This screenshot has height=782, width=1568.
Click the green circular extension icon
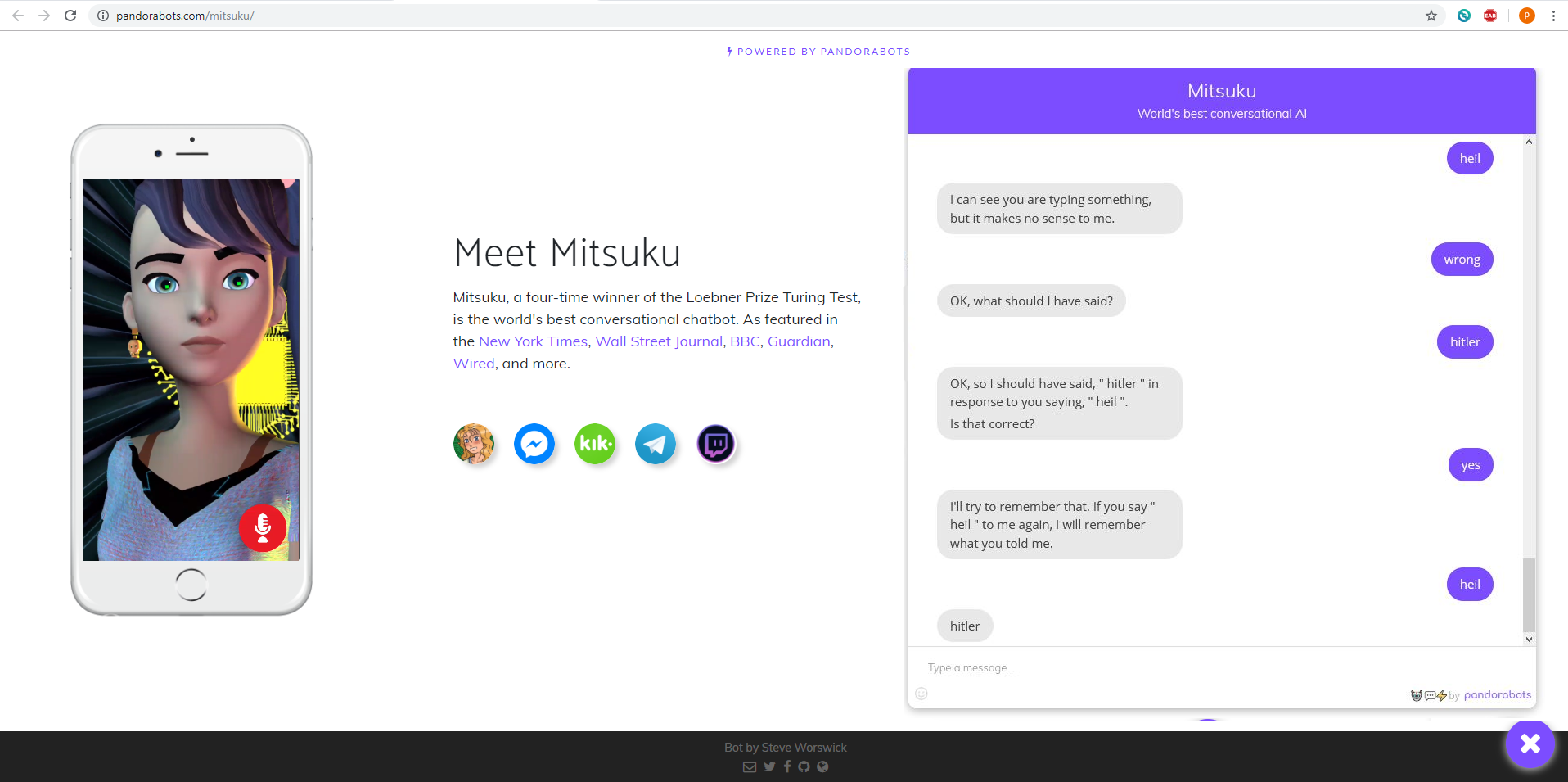(1464, 16)
